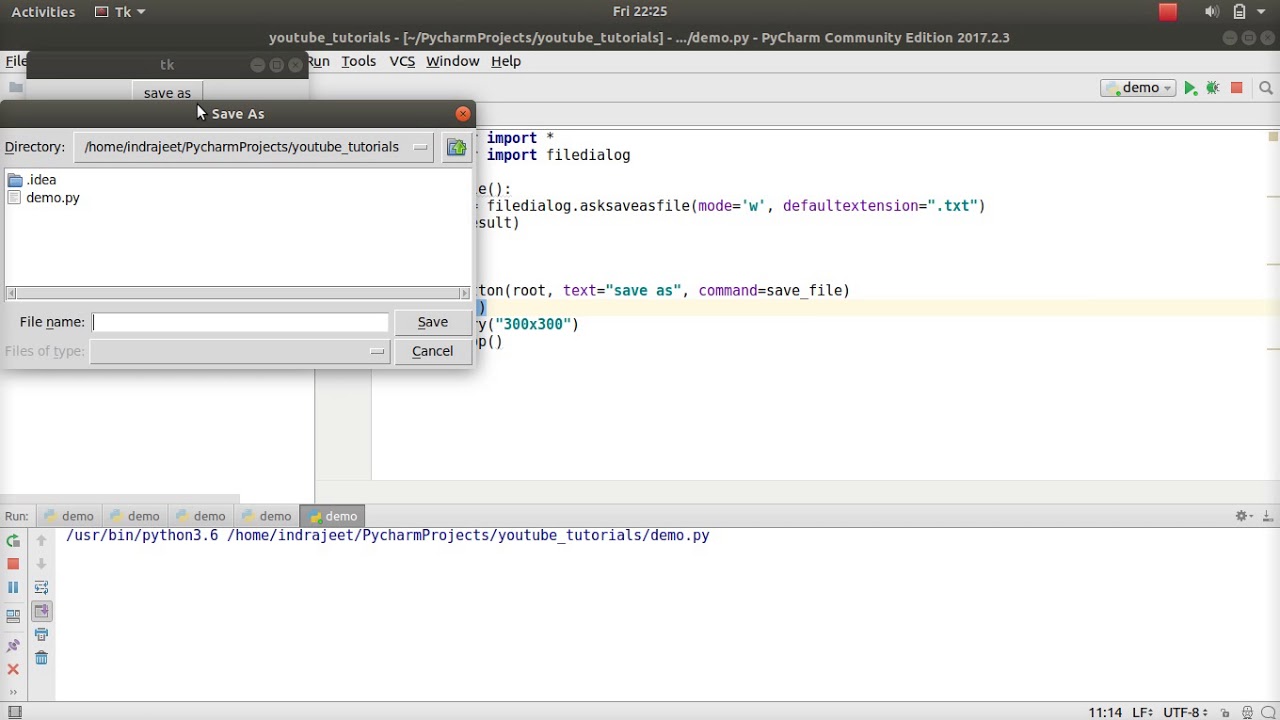Click the Search Everywhere magnifier icon
This screenshot has width=1280, height=720.
pos(1266,88)
